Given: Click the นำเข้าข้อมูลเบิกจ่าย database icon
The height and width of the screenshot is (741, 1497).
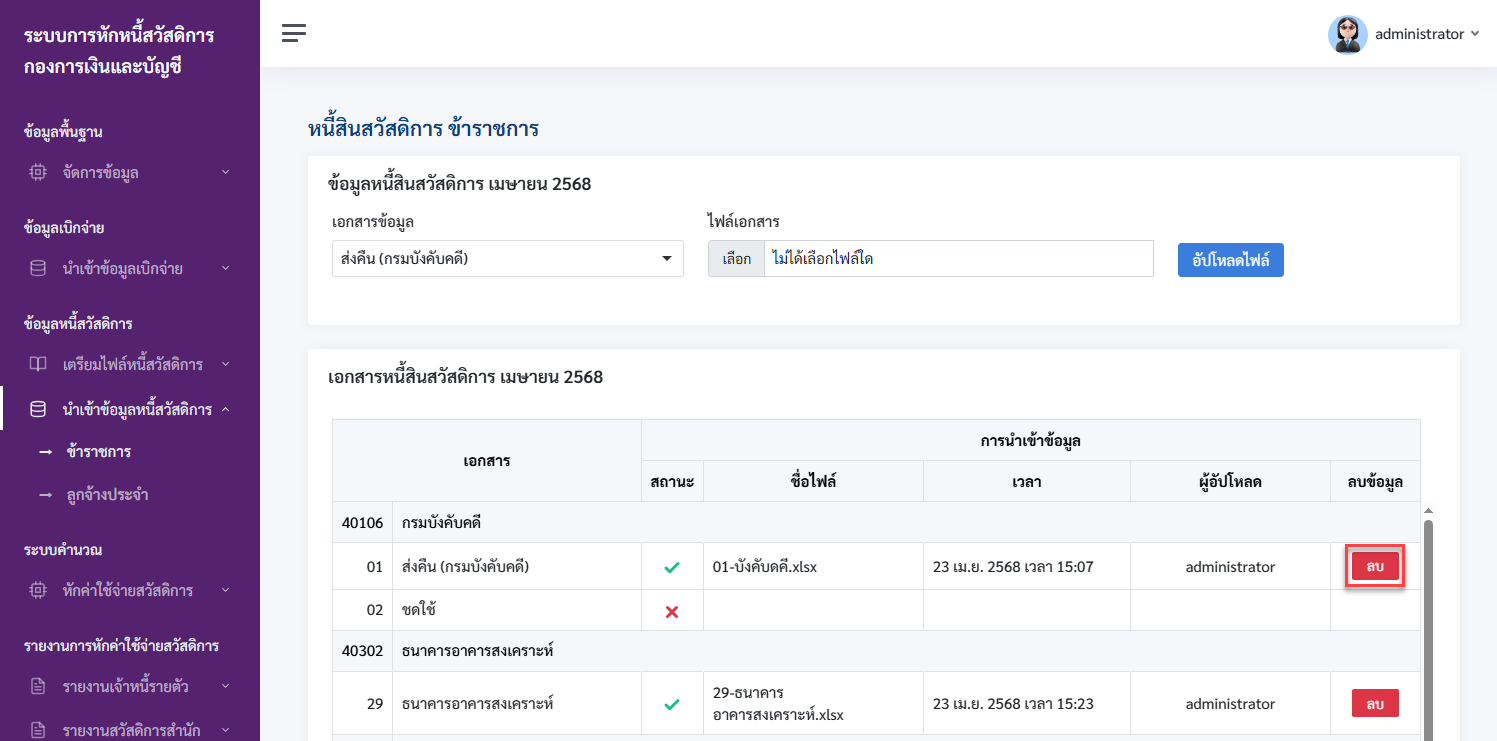Looking at the screenshot, I should pyautogui.click(x=38, y=268).
